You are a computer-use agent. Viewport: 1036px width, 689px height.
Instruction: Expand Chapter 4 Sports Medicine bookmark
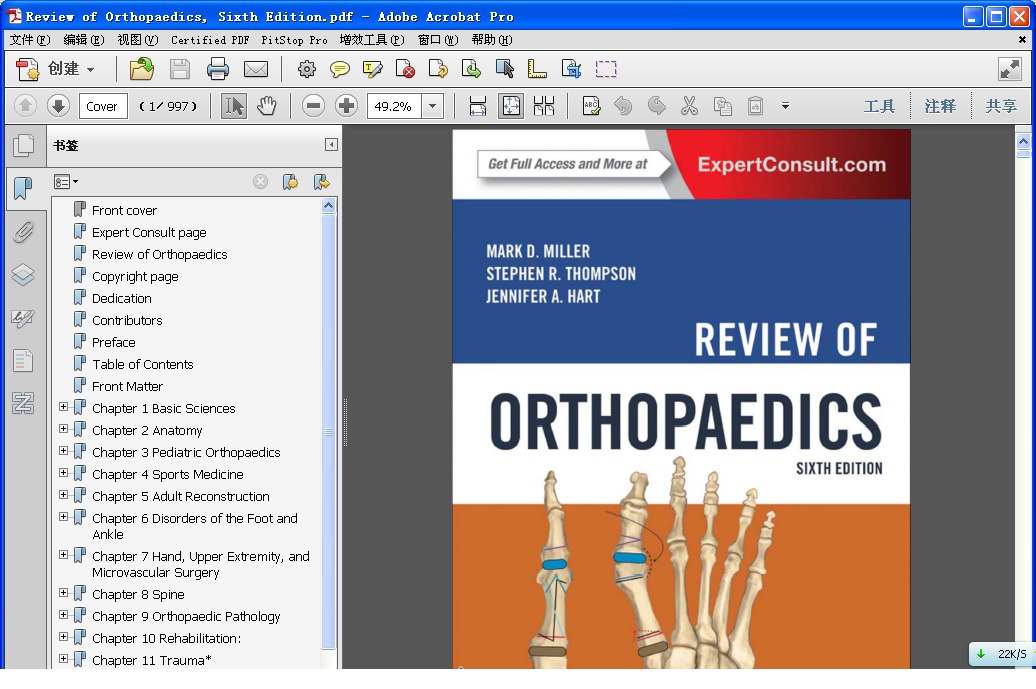[x=63, y=472]
